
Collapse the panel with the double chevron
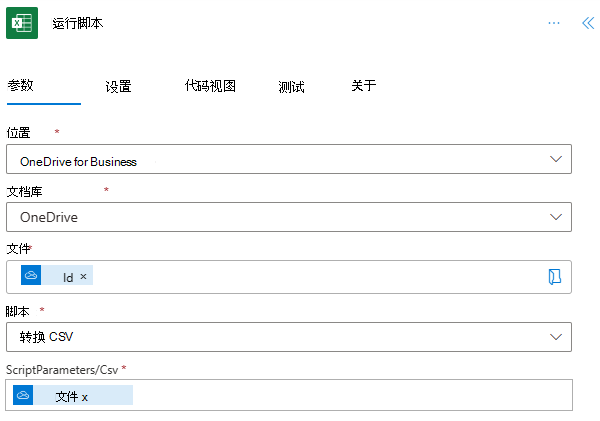coord(588,23)
